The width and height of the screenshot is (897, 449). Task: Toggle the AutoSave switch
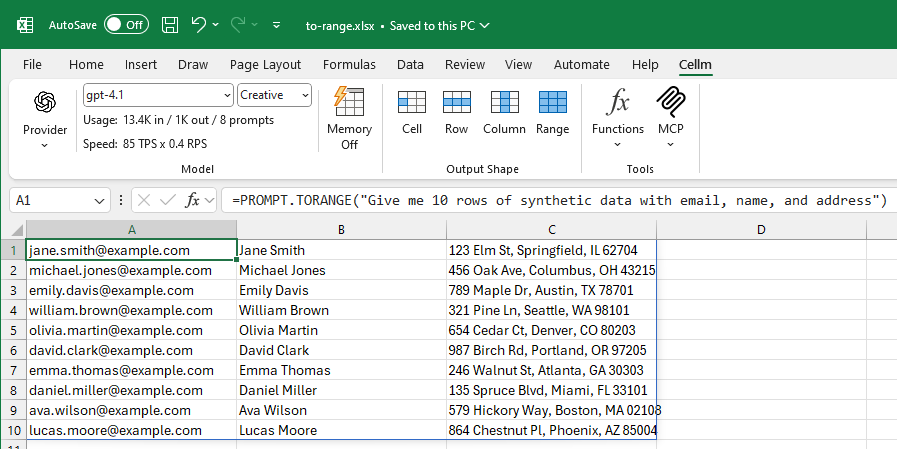126,25
